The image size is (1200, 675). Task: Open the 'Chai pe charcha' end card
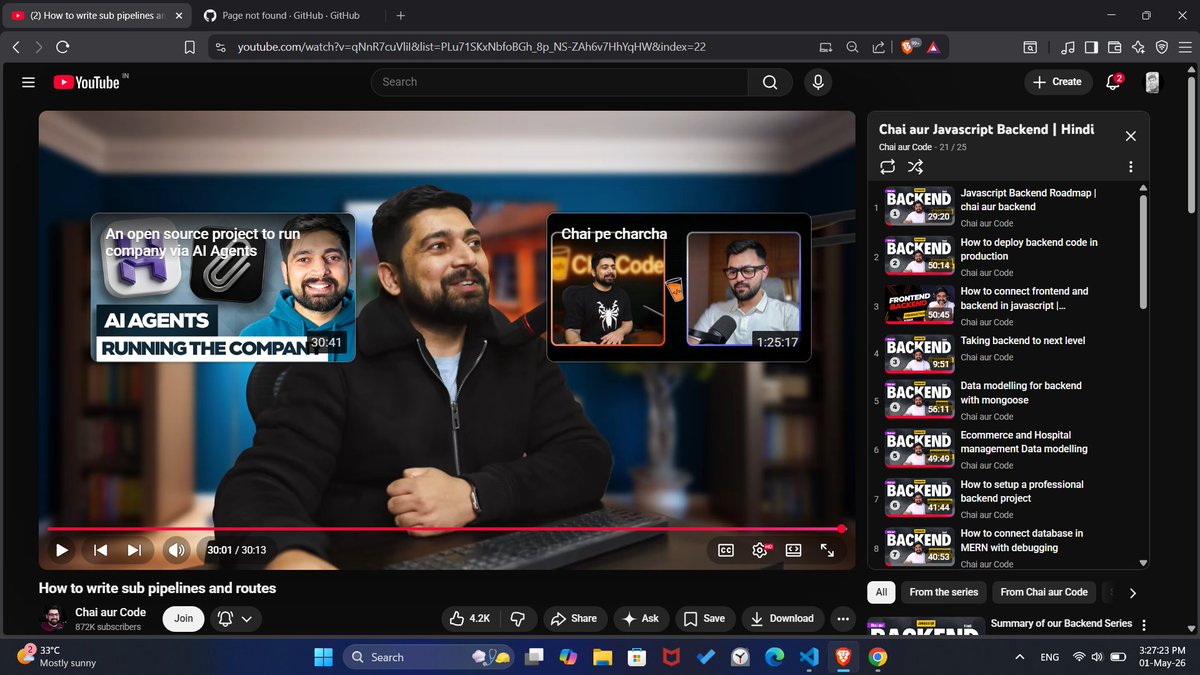pyautogui.click(x=679, y=287)
